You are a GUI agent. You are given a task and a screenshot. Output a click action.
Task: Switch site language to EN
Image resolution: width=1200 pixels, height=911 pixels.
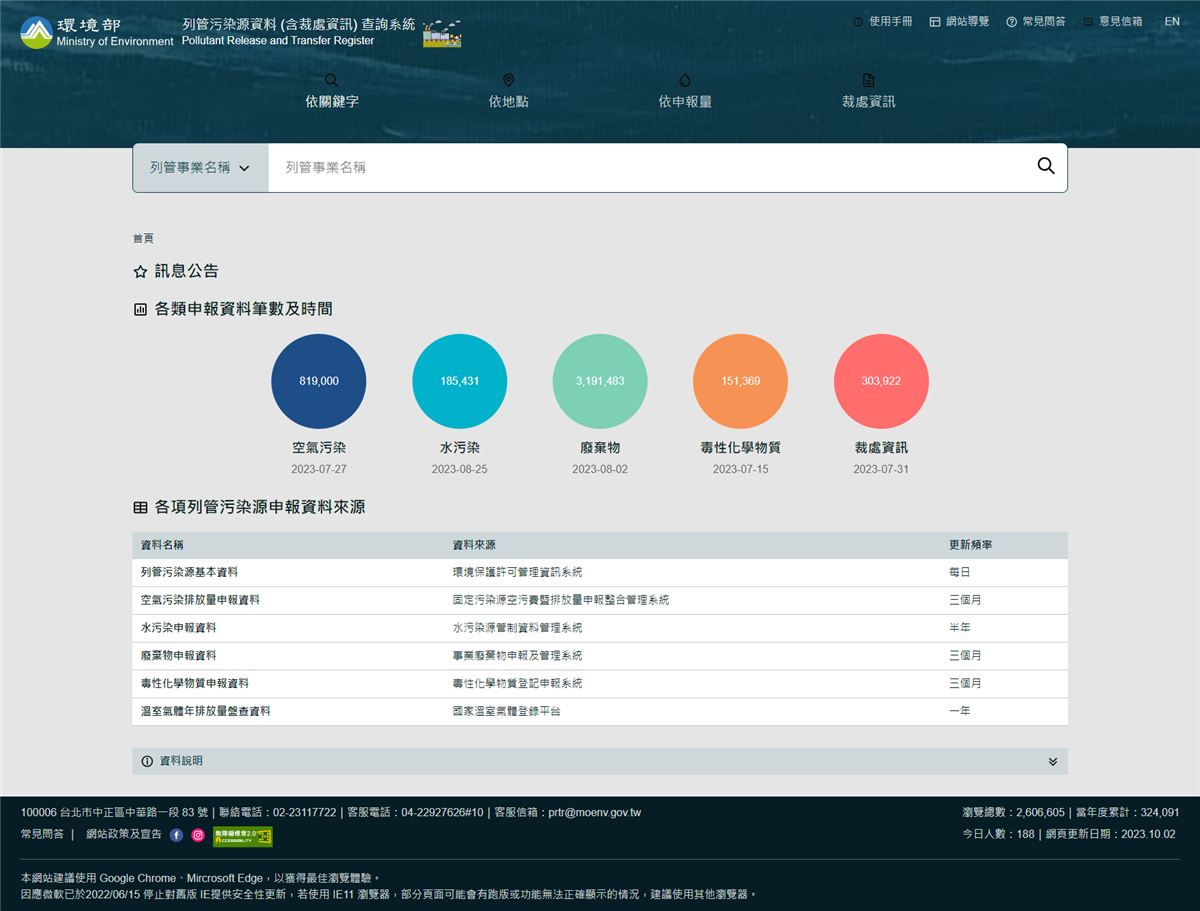coord(1172,21)
